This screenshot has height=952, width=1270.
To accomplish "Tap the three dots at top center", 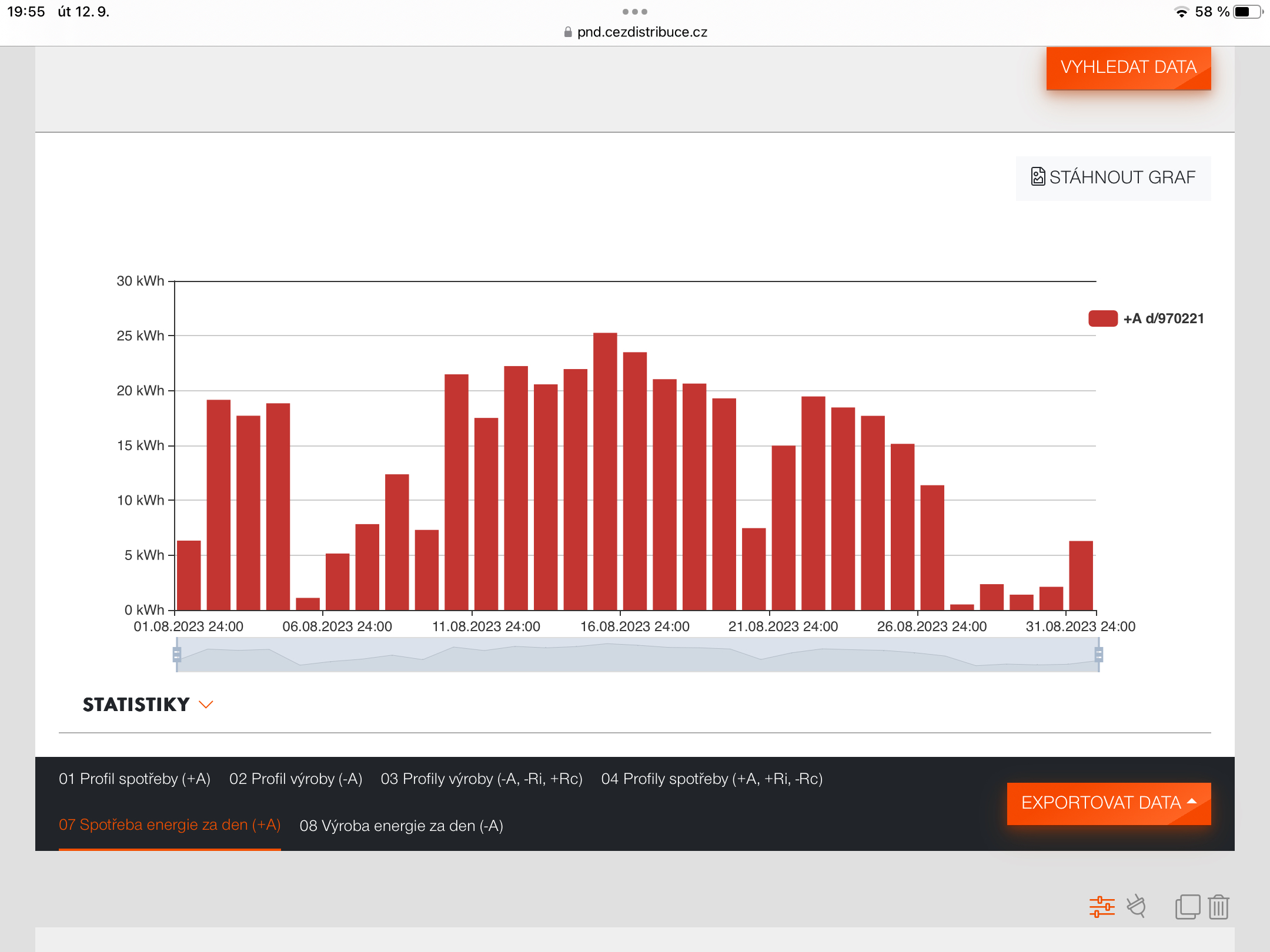I will [x=635, y=12].
